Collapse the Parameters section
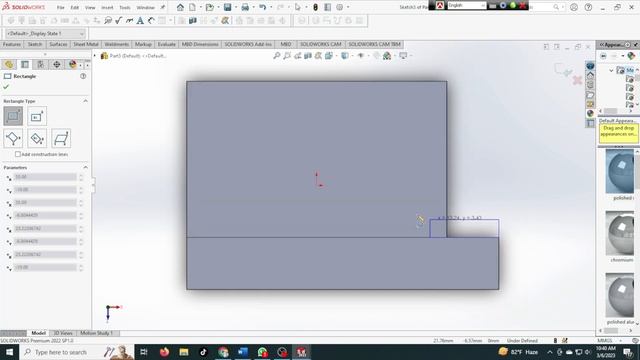640x360 pixels. (85, 167)
